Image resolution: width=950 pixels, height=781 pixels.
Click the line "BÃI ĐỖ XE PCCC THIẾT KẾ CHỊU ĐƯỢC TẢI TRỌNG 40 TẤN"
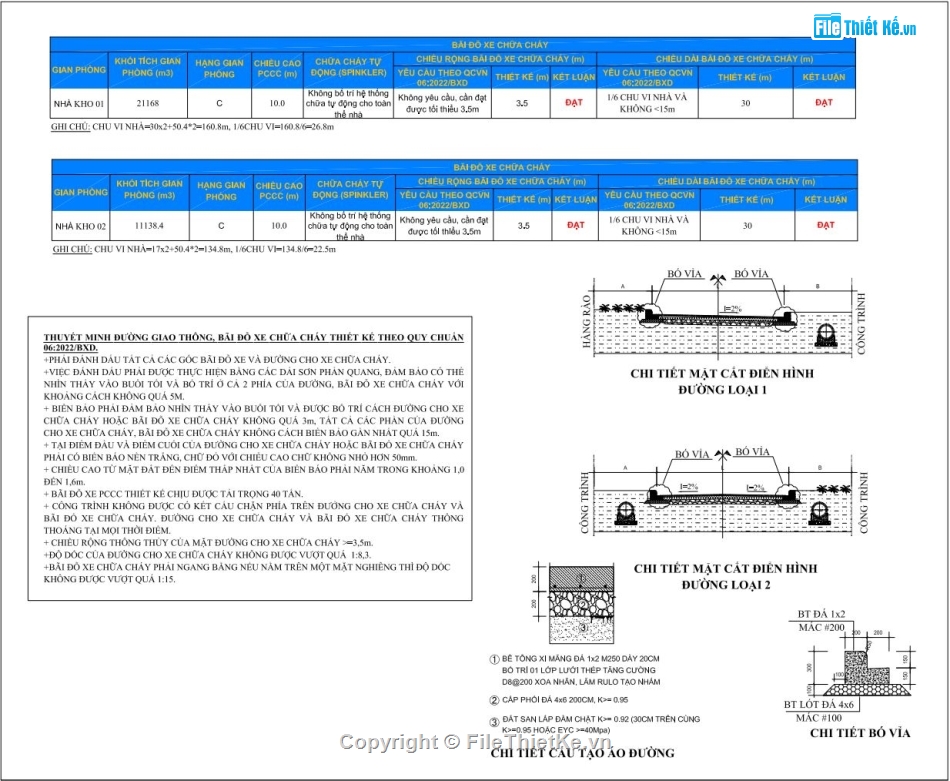click(173, 494)
